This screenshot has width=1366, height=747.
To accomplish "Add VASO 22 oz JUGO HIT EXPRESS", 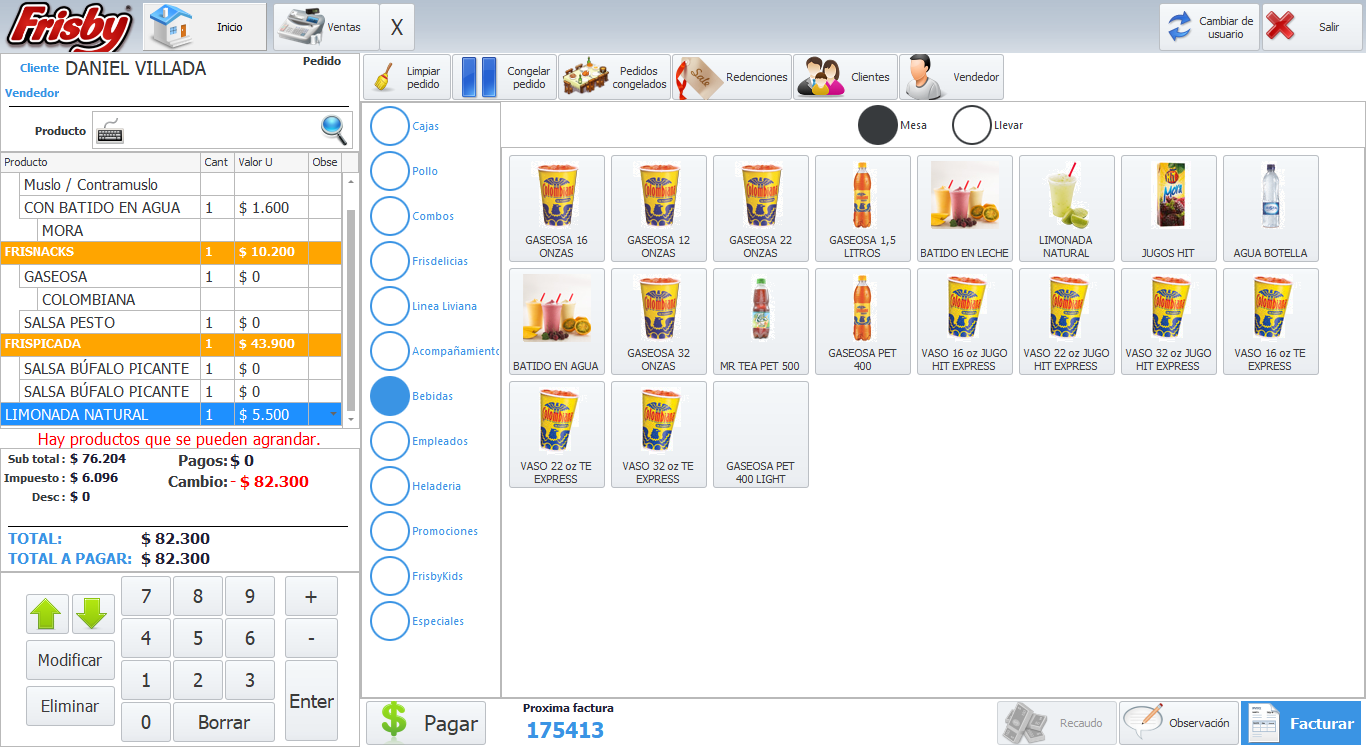I will coord(1066,321).
